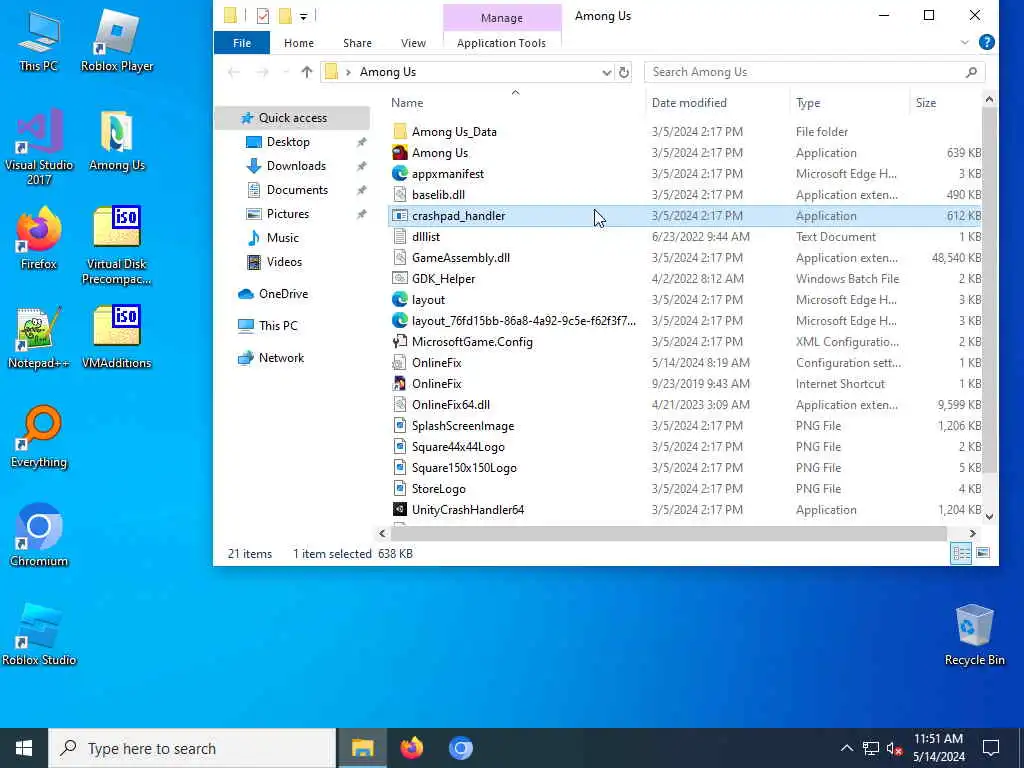
Task: Open the View ribbon tab
Action: [413, 42]
